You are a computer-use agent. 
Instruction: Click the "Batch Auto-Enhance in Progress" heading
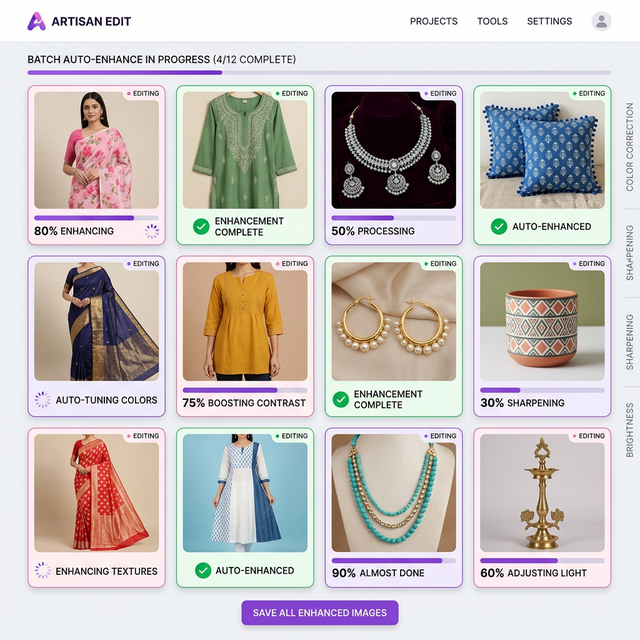click(119, 60)
